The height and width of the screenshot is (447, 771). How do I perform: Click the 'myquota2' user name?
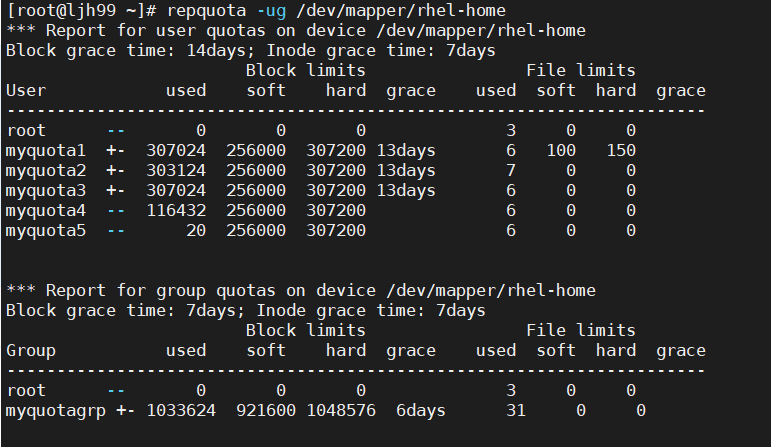pyautogui.click(x=46, y=171)
